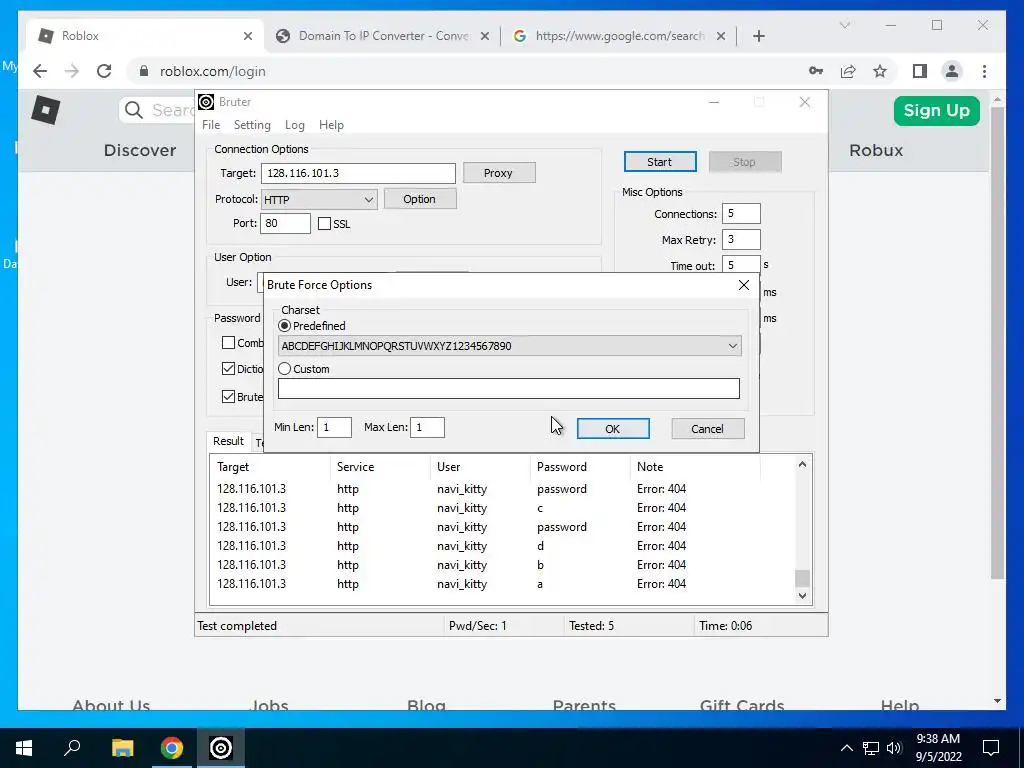Open the volume tray icon
This screenshot has width=1024, height=768.
[x=894, y=748]
